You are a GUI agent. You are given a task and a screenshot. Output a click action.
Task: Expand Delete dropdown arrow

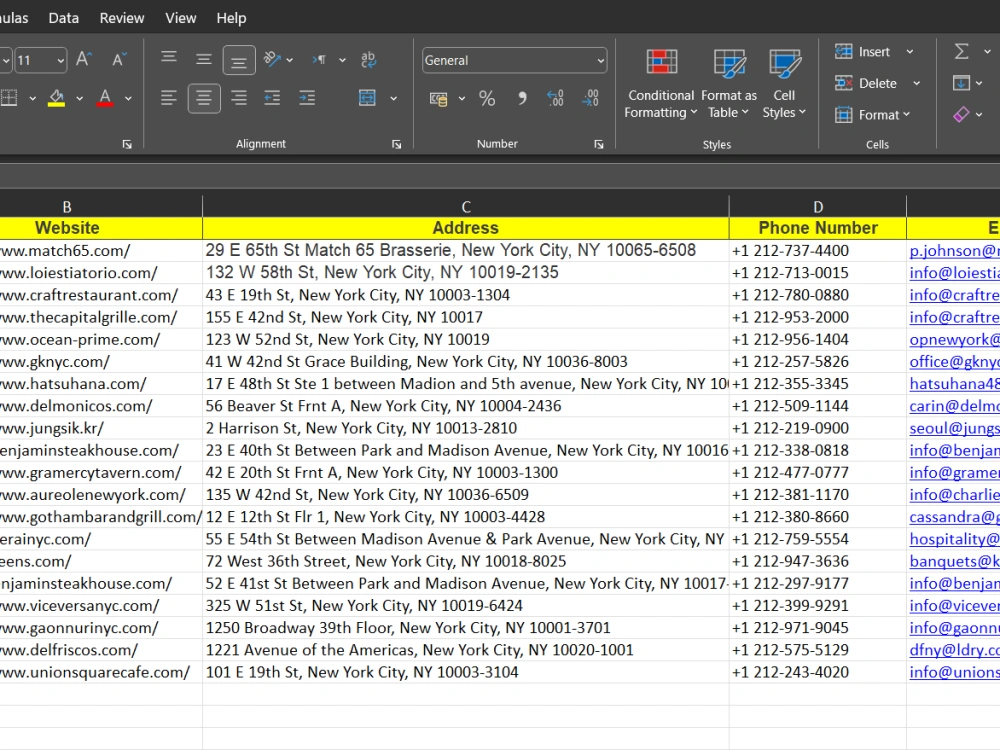pos(916,84)
